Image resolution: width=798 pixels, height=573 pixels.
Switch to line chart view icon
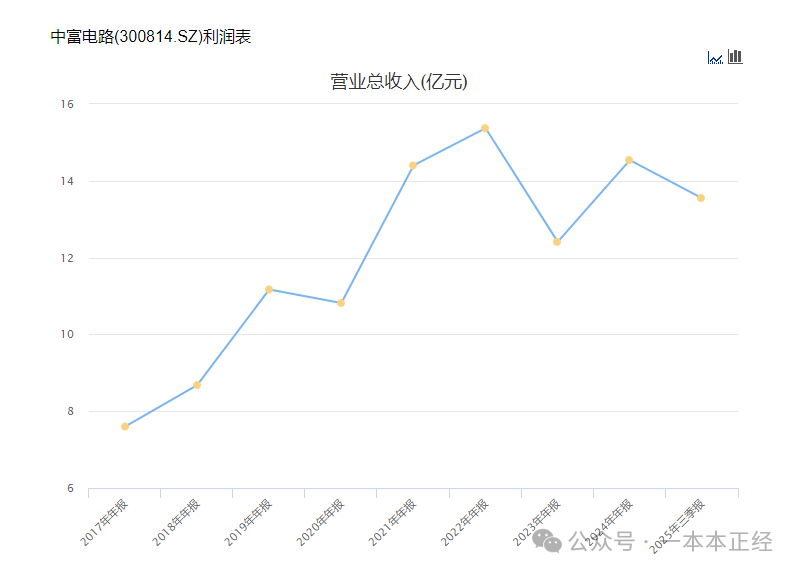point(715,58)
